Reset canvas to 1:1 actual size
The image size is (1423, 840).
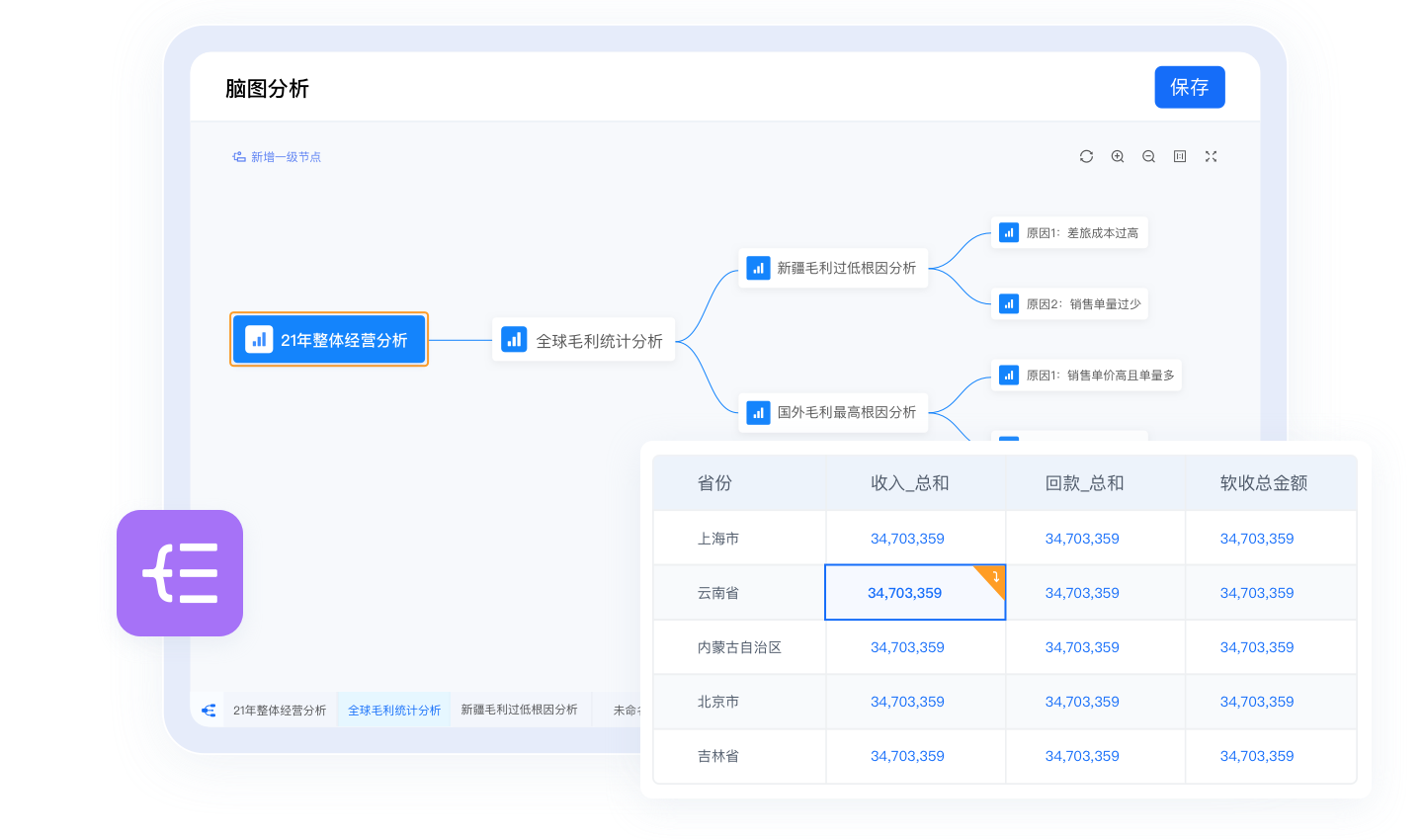coord(1180,156)
